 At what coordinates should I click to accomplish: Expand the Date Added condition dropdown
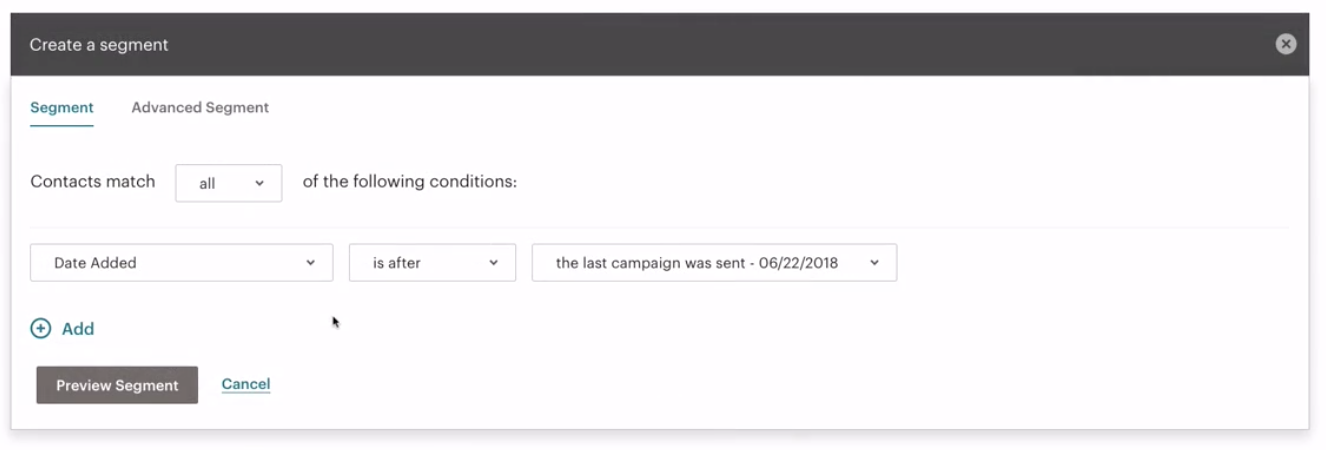(x=181, y=263)
